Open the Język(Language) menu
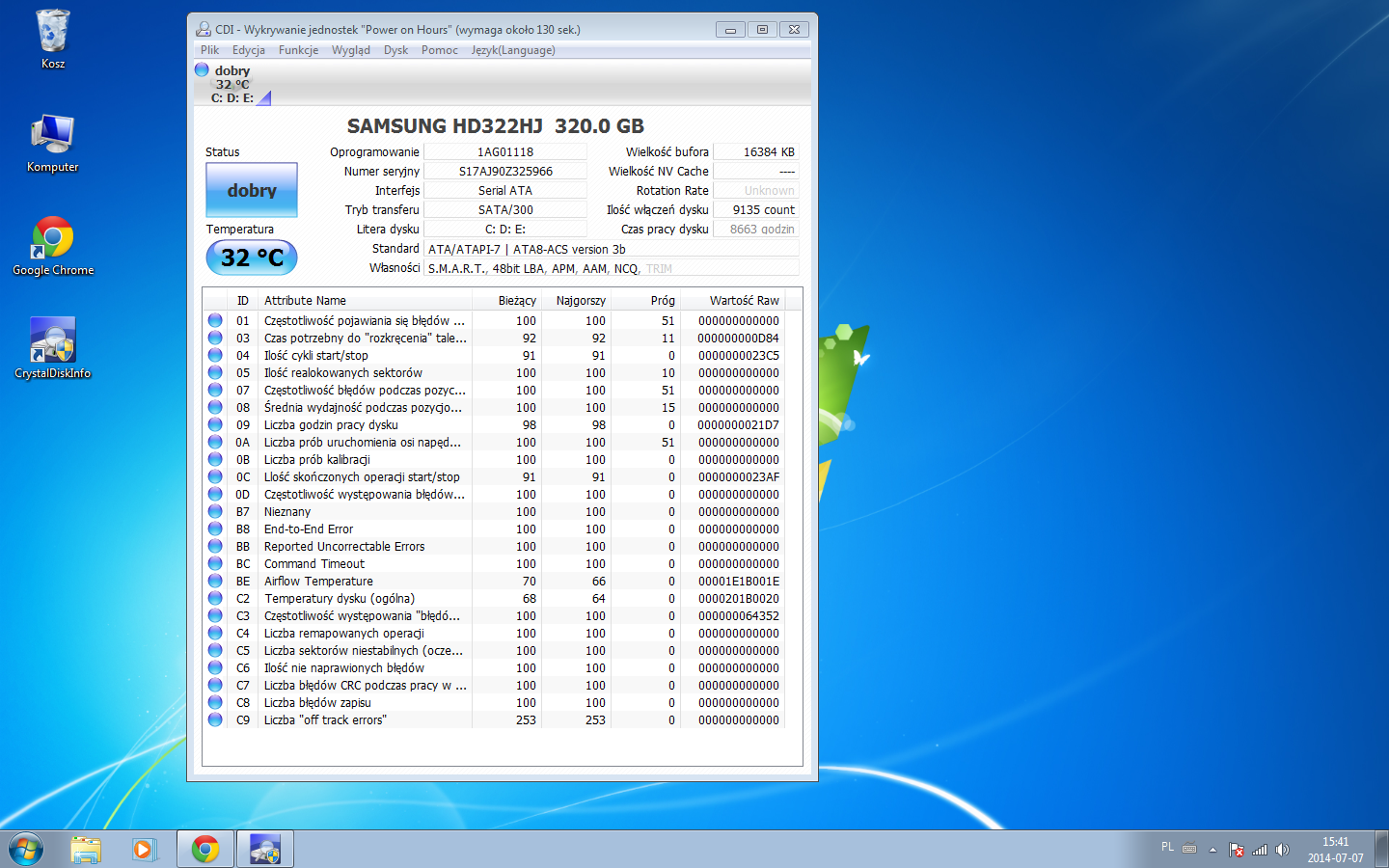This screenshot has height=868, width=1389. (x=513, y=50)
